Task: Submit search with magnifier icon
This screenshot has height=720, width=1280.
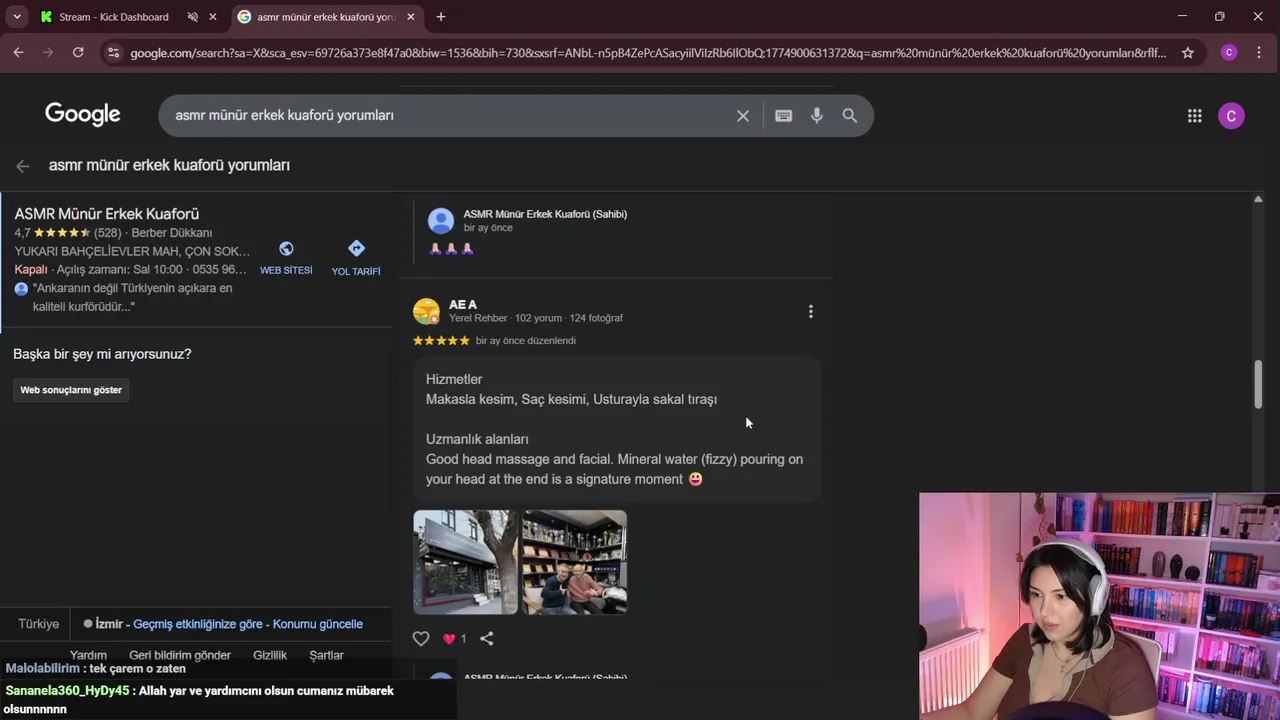Action: tap(850, 116)
